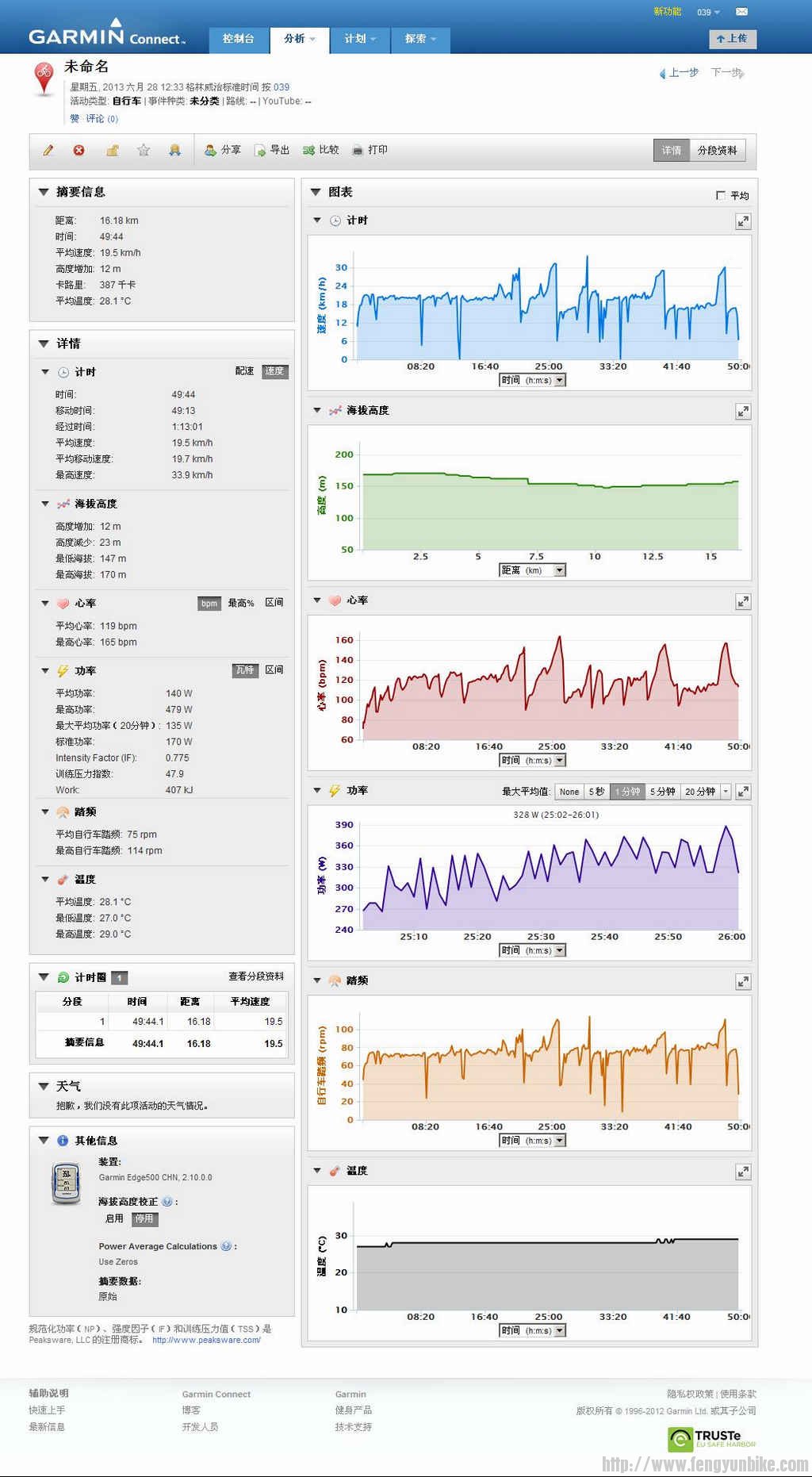Open the 分析 menu tab
Screen dimensions: 812x1477
pos(300,39)
